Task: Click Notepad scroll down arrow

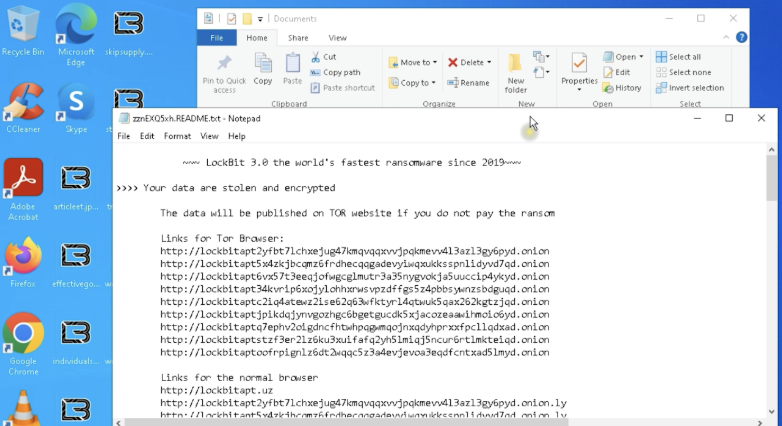Action: [772, 412]
